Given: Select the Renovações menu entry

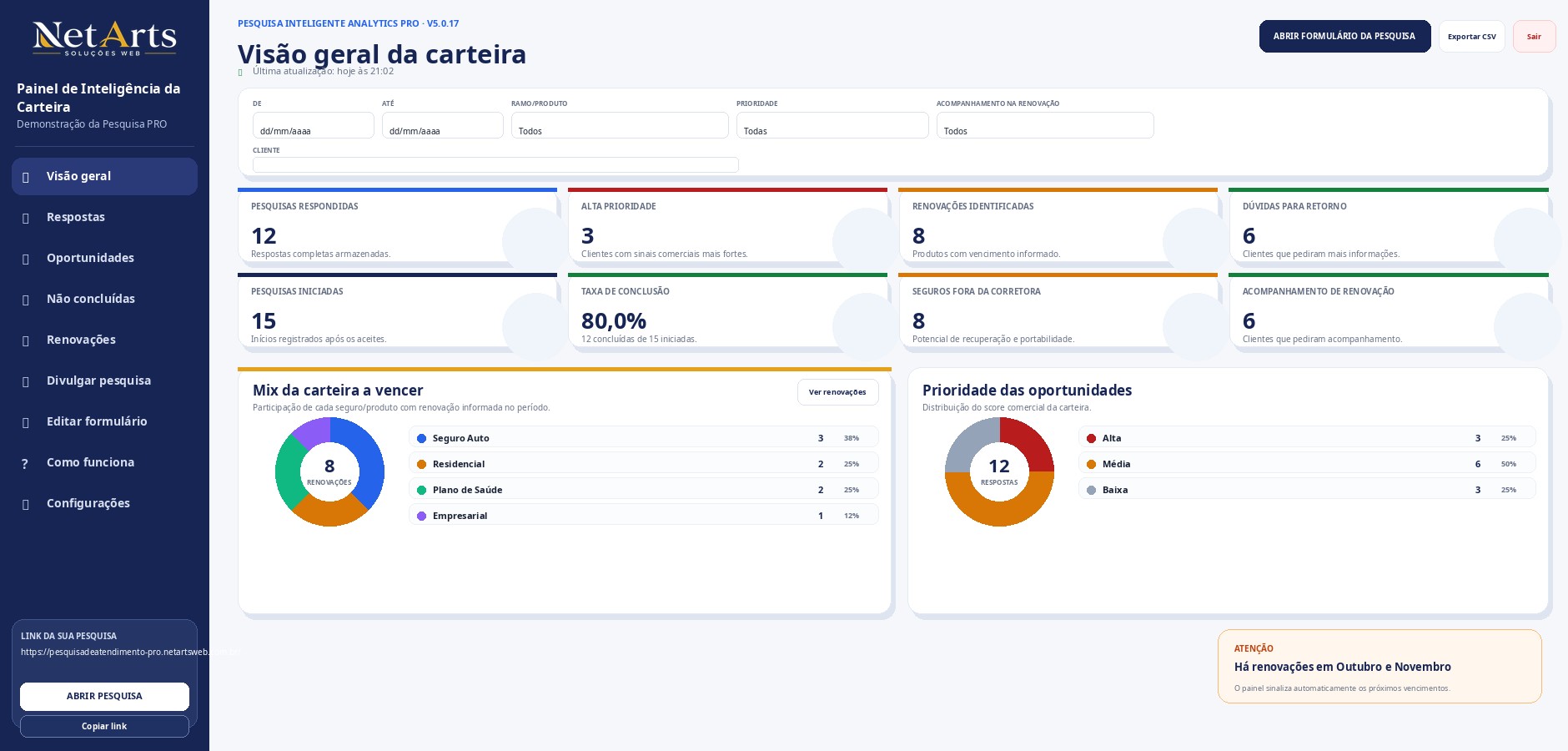Looking at the screenshot, I should [x=104, y=340].
